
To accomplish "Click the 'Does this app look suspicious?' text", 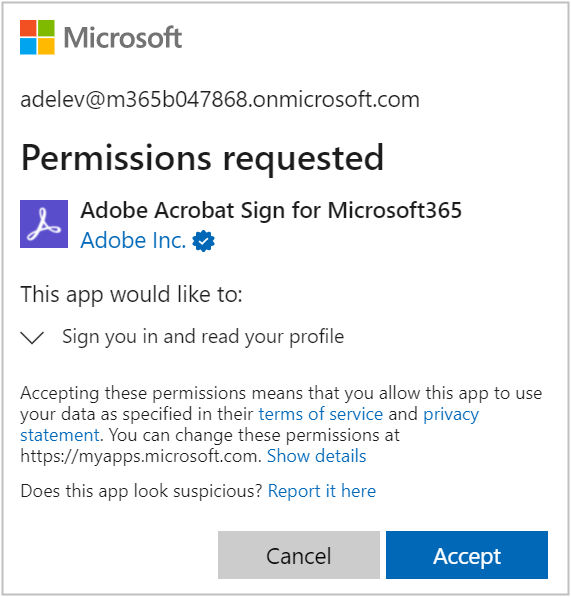I will [x=142, y=491].
